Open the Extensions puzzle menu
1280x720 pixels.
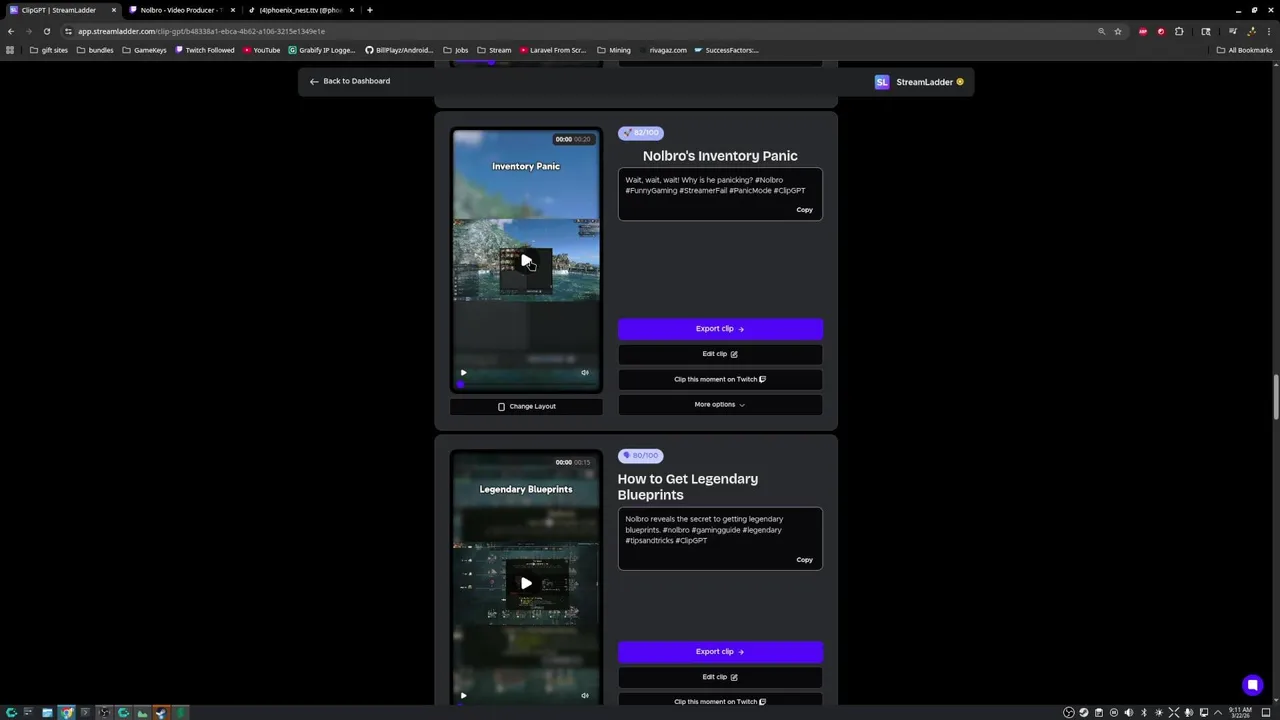point(1179,31)
